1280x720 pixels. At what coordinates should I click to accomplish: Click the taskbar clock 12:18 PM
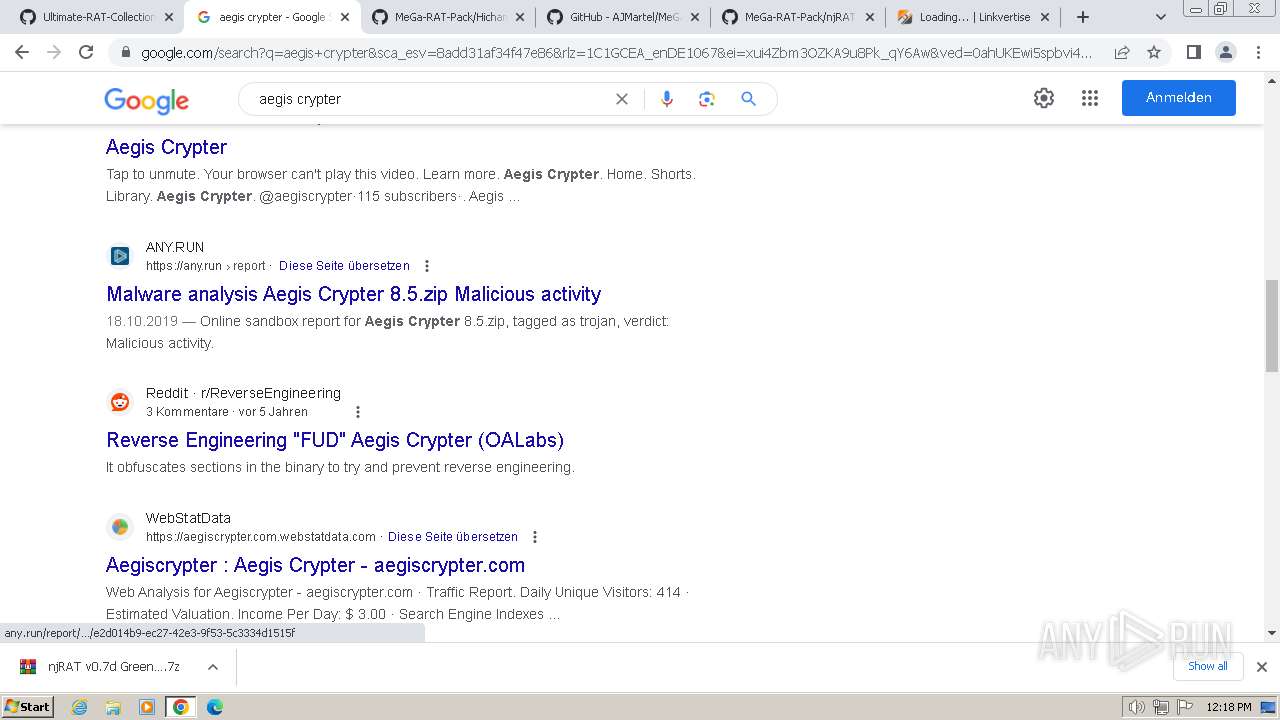pos(1229,707)
